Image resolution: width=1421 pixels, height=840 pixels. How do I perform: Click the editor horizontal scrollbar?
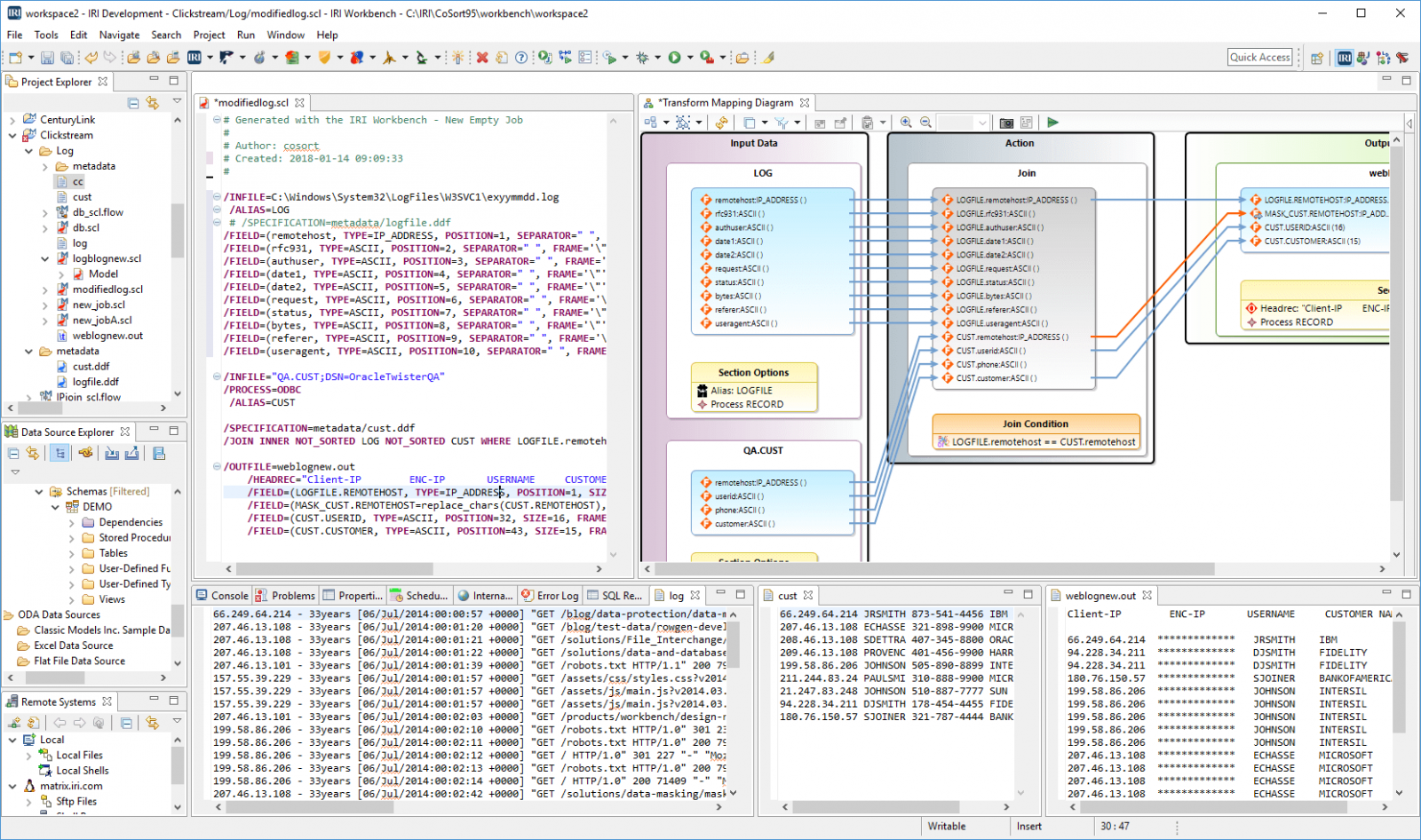[333, 569]
